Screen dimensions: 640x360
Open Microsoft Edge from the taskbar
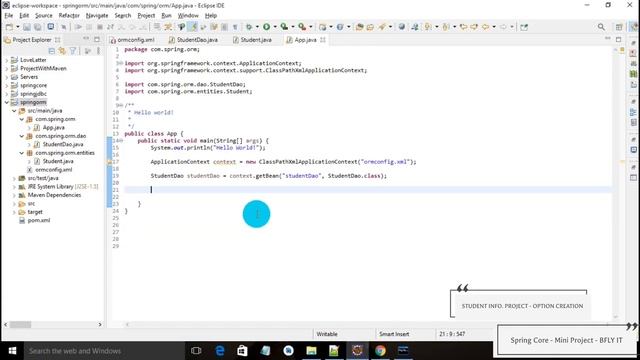[220, 351]
